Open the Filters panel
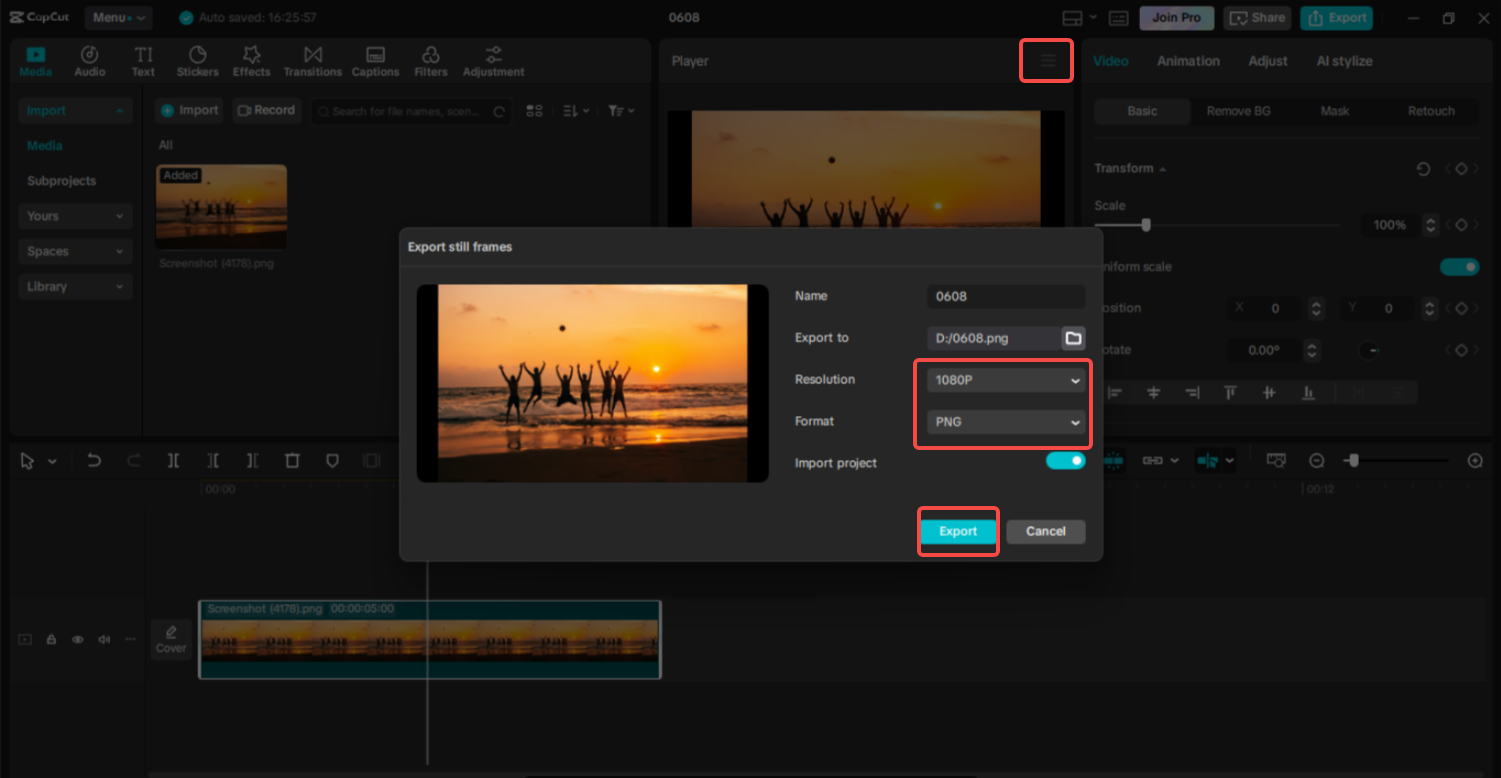 tap(430, 59)
